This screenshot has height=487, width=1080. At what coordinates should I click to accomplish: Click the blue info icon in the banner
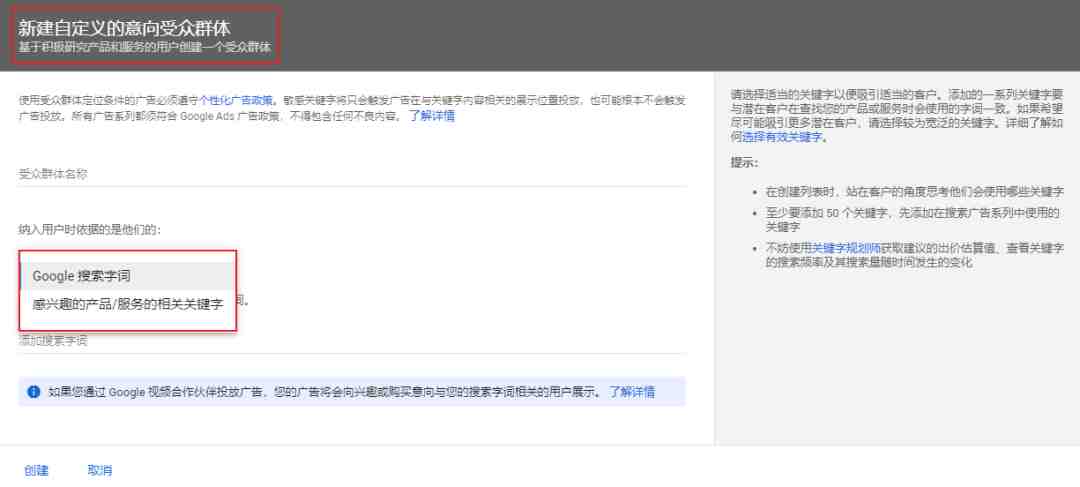[33, 392]
